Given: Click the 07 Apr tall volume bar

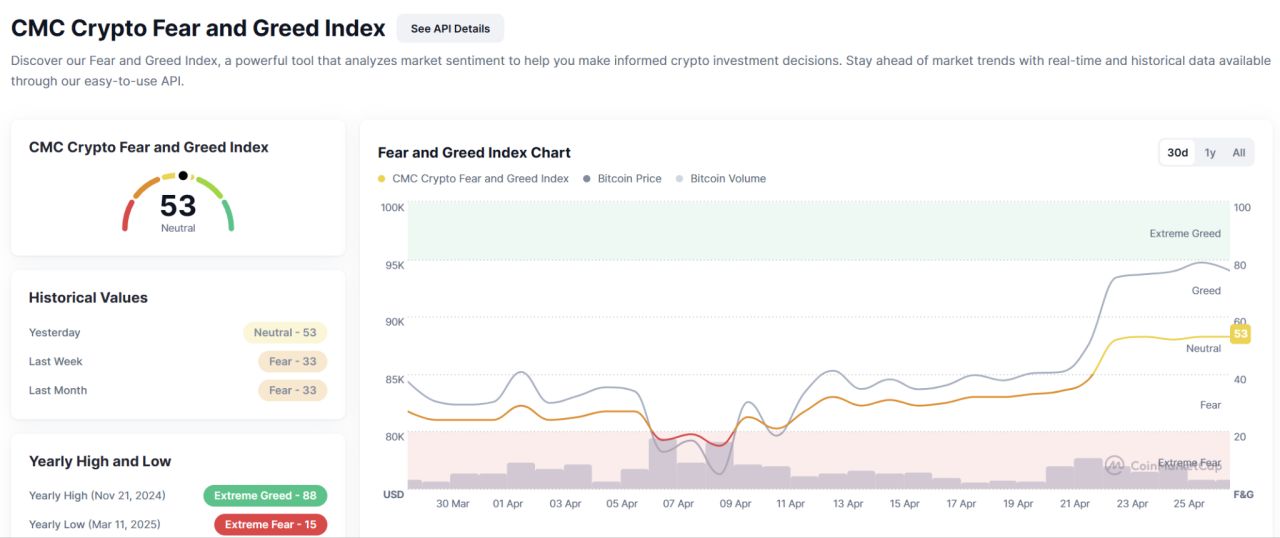Looking at the screenshot, I should [x=663, y=463].
